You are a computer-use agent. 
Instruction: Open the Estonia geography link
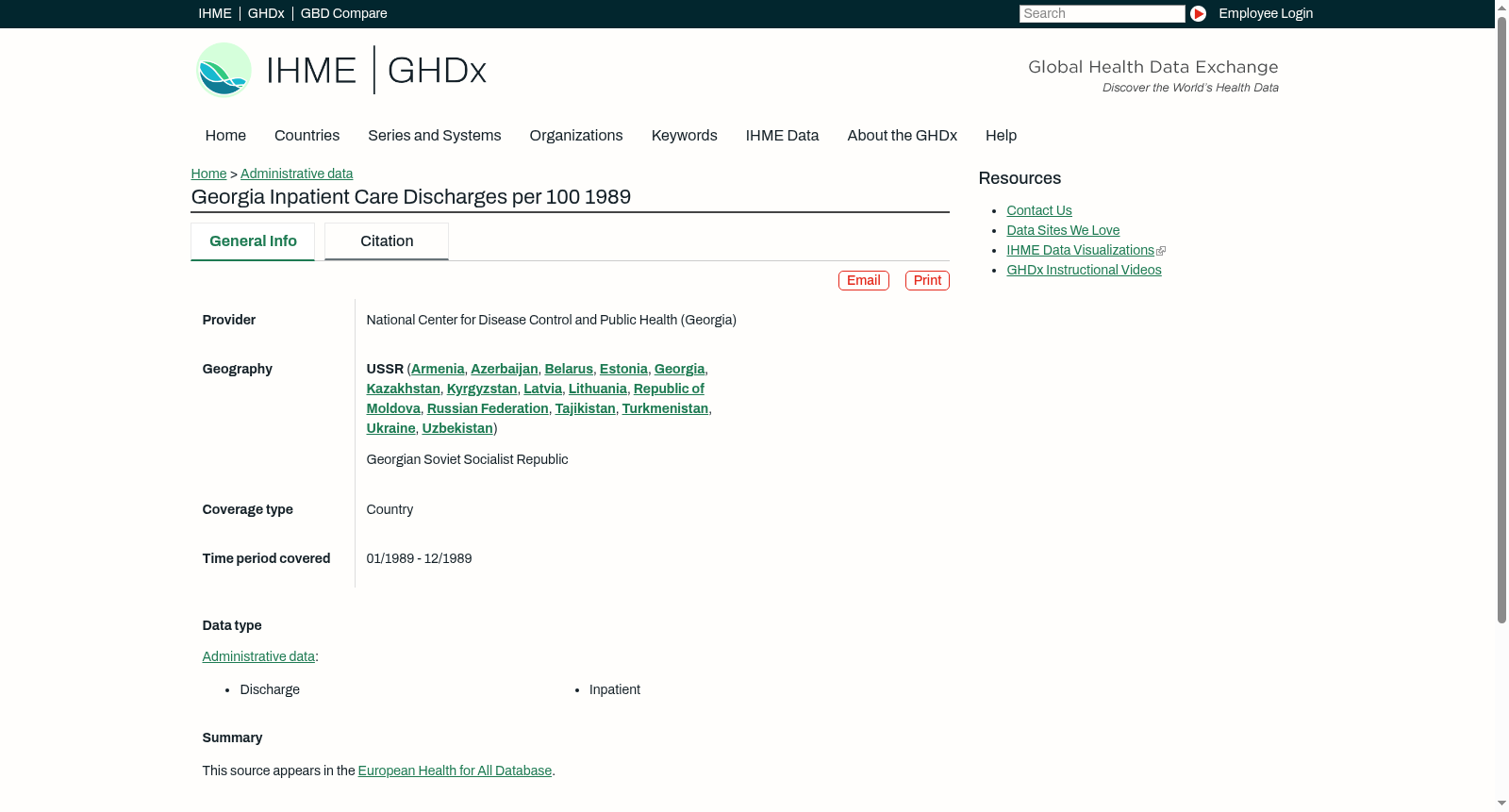click(623, 370)
